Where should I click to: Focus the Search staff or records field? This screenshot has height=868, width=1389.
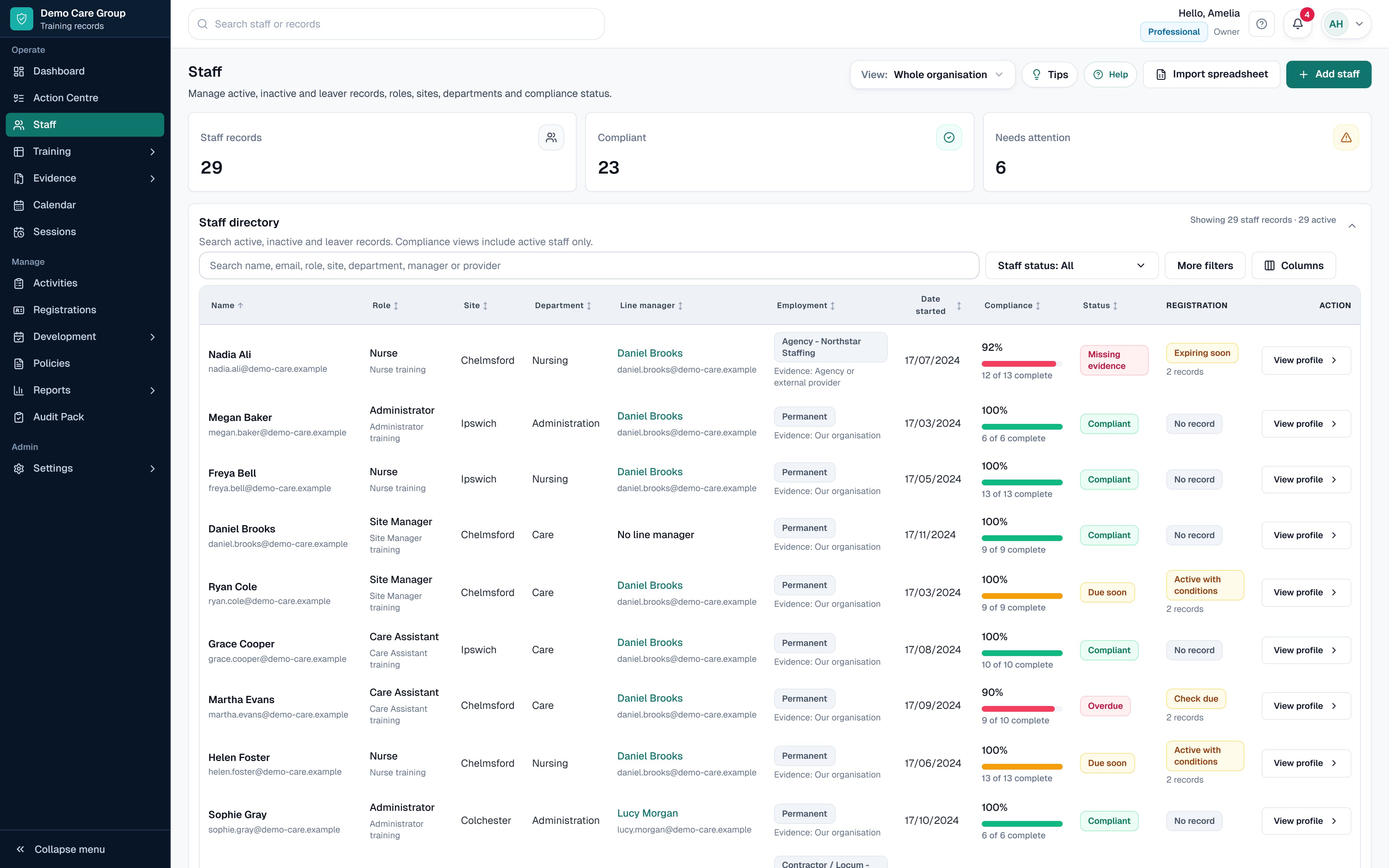396,24
